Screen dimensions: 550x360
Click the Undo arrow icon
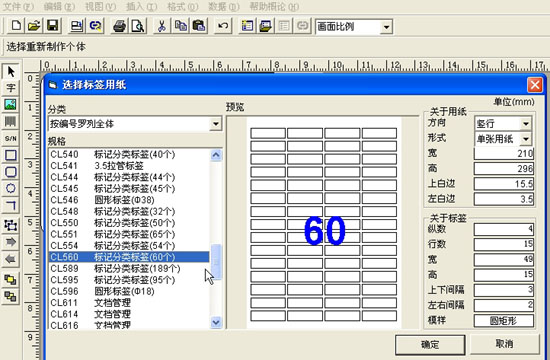[223, 26]
